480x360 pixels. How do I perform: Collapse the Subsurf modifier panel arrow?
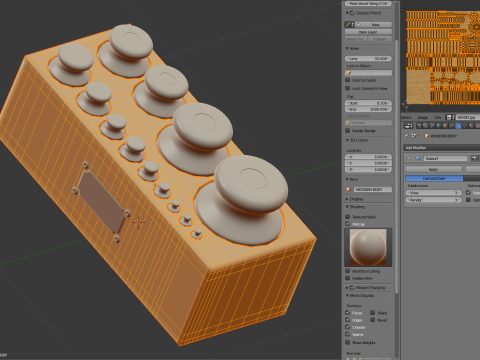408,158
